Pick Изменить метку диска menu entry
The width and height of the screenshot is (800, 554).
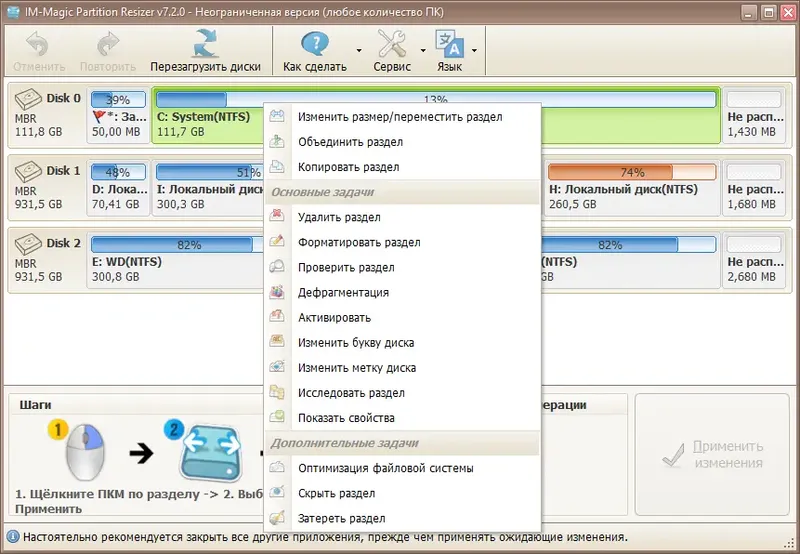tap(402, 368)
